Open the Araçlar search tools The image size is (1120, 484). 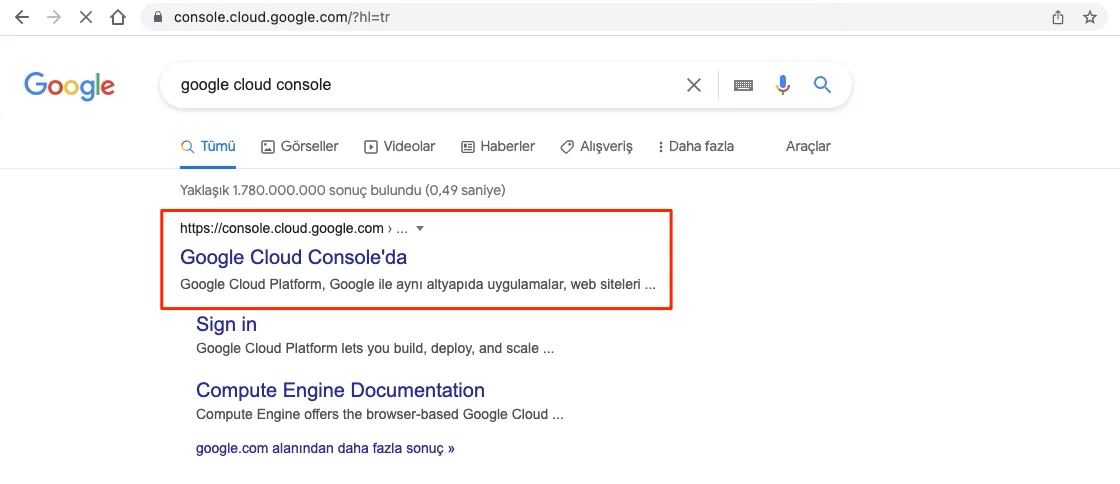click(x=808, y=146)
